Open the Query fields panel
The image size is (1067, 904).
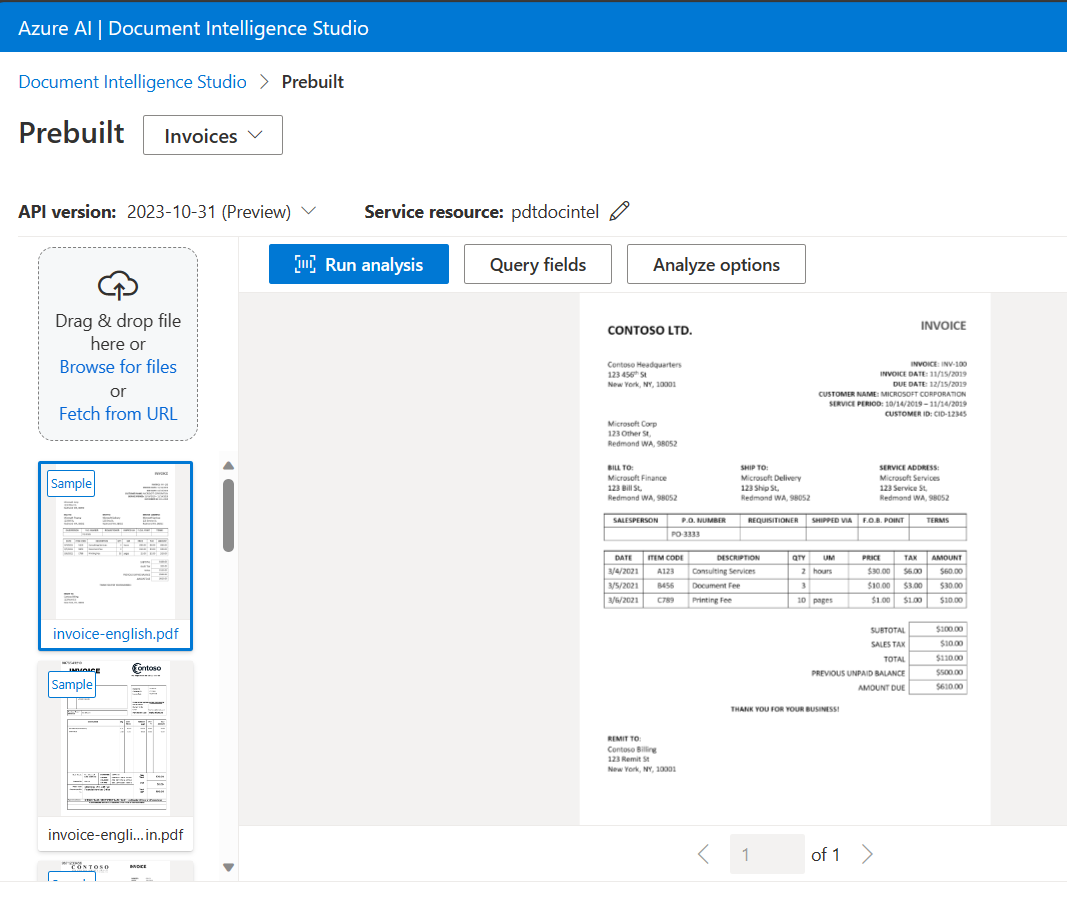[x=537, y=264]
